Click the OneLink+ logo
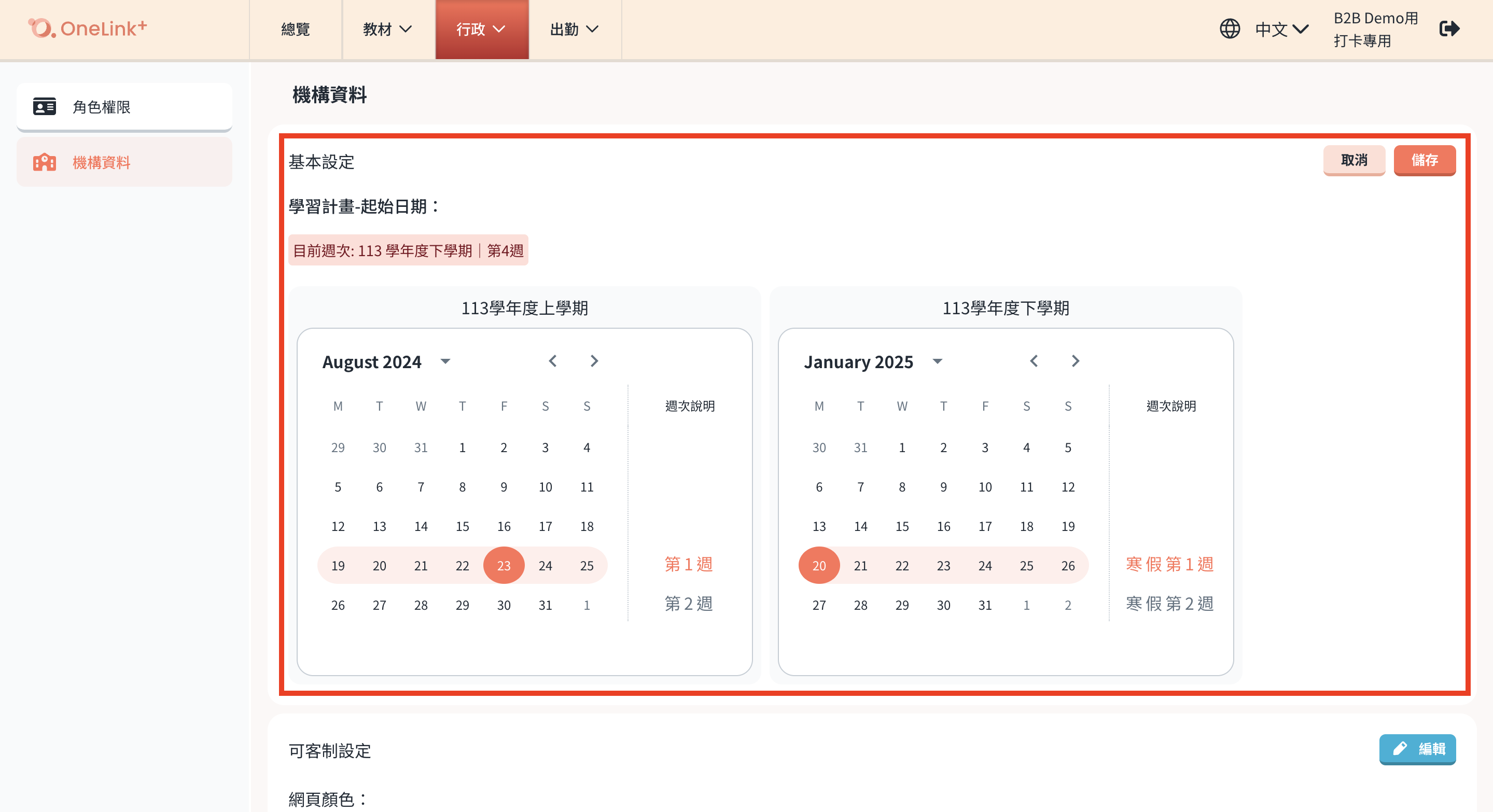This screenshot has width=1493, height=812. (x=88, y=28)
